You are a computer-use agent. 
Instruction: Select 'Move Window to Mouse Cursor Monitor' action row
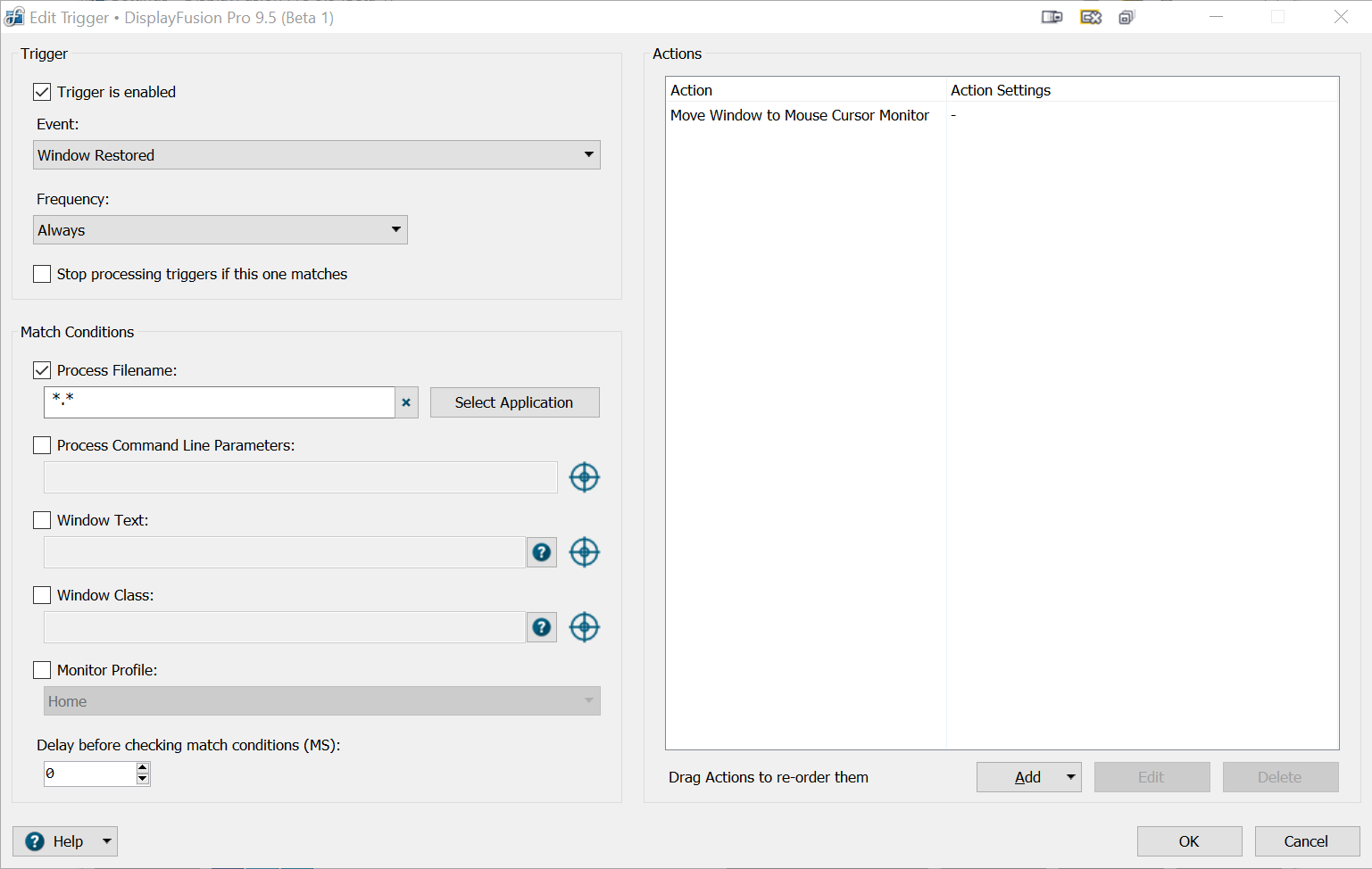click(800, 115)
